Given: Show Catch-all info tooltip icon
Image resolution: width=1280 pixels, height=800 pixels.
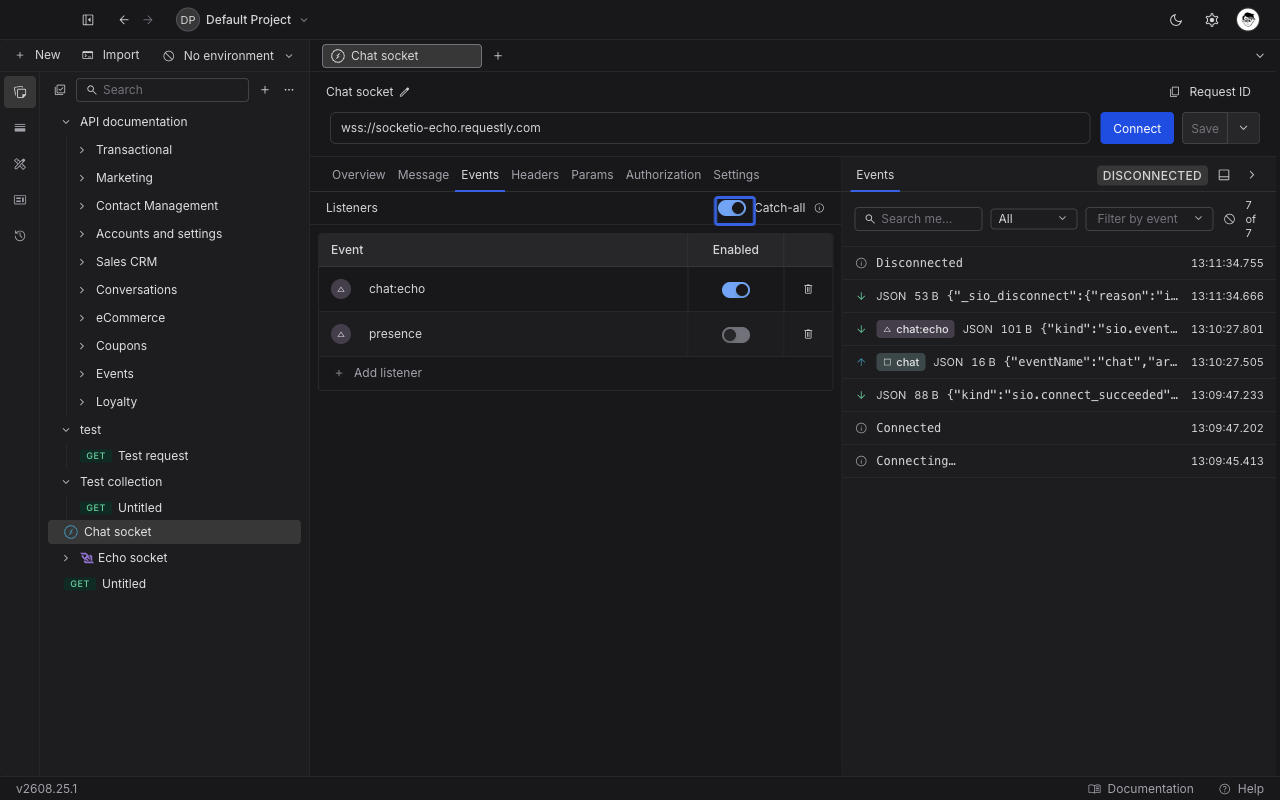Looking at the screenshot, I should pos(819,208).
